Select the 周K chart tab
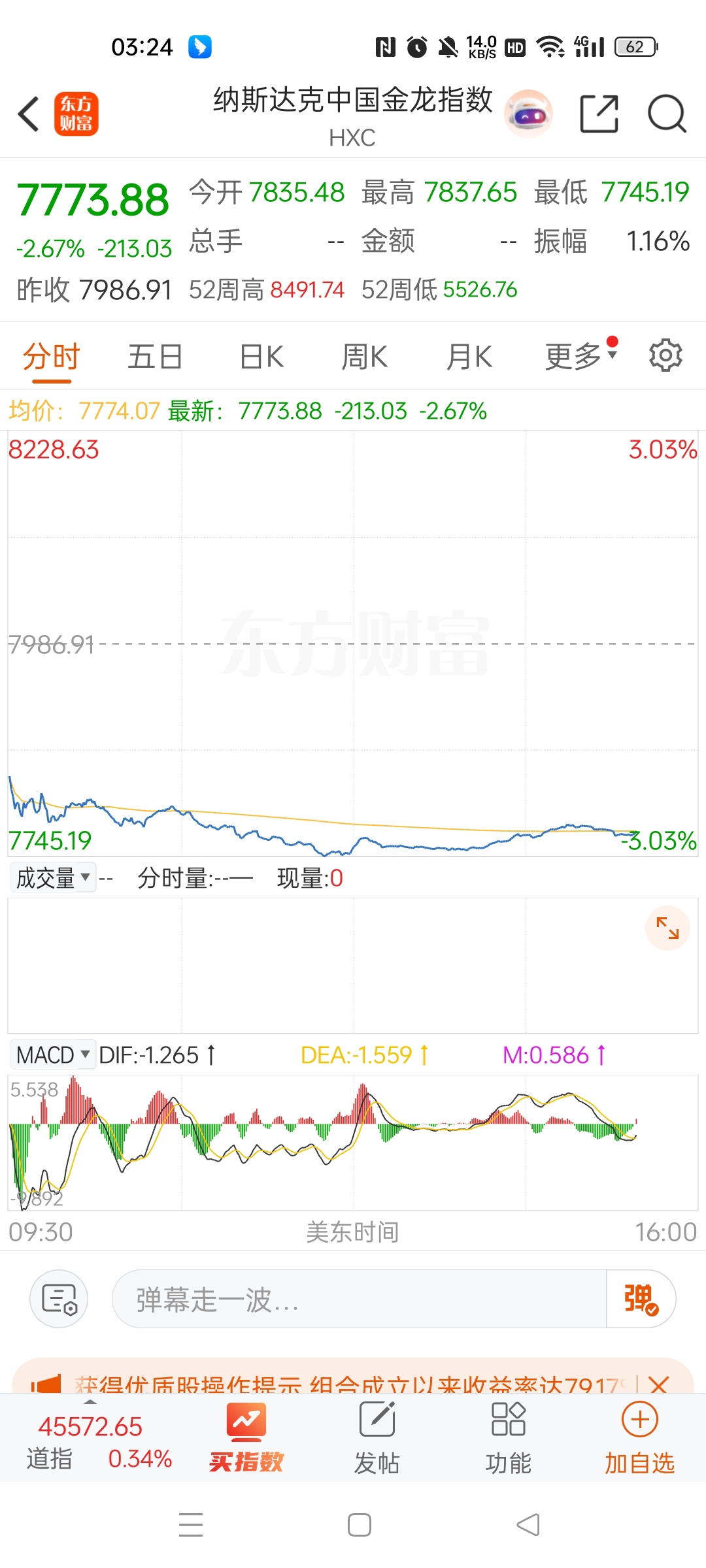 coord(365,357)
